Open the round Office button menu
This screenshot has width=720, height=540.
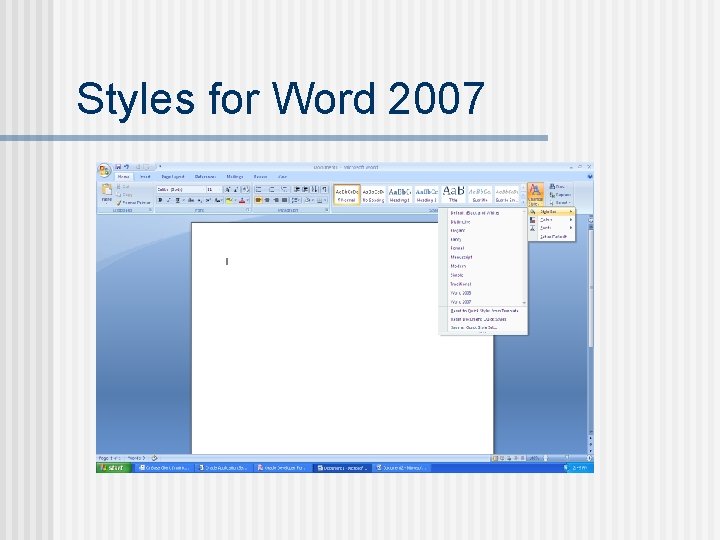pyautogui.click(x=104, y=170)
